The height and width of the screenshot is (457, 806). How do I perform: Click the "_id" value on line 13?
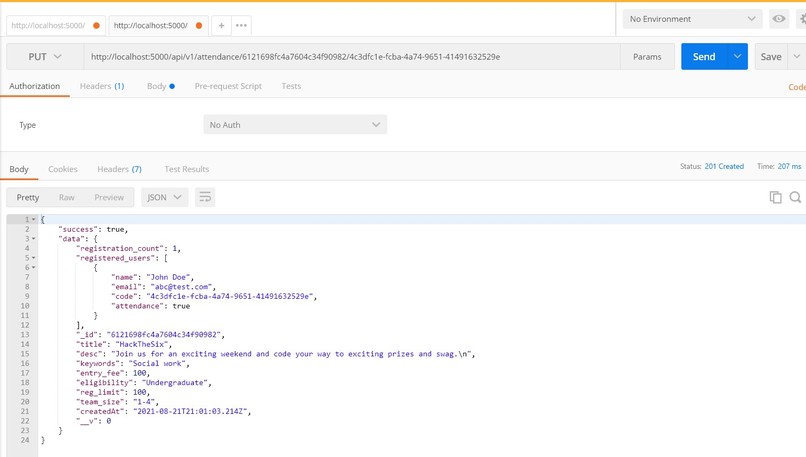[x=164, y=335]
